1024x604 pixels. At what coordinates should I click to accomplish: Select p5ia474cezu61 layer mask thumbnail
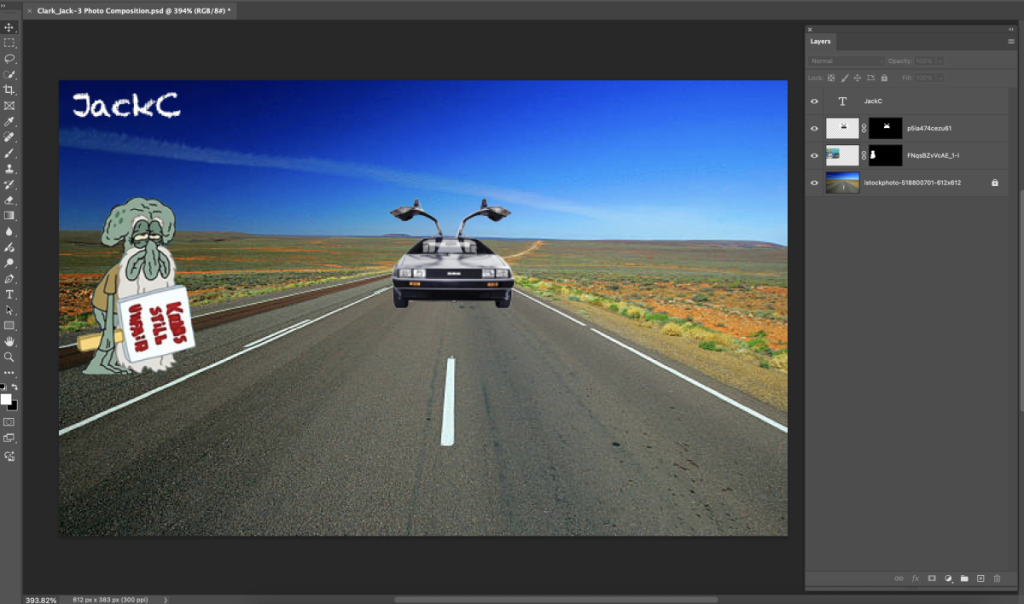point(886,128)
